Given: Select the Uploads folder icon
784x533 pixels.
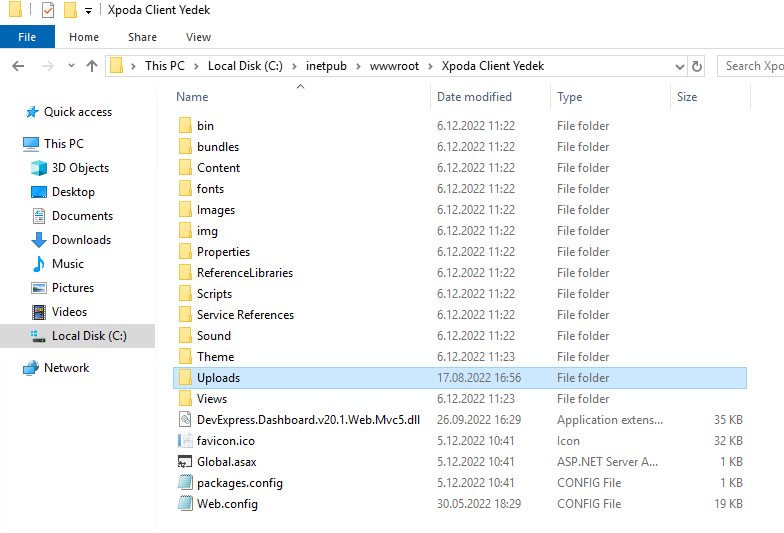Looking at the screenshot, I should (x=185, y=378).
